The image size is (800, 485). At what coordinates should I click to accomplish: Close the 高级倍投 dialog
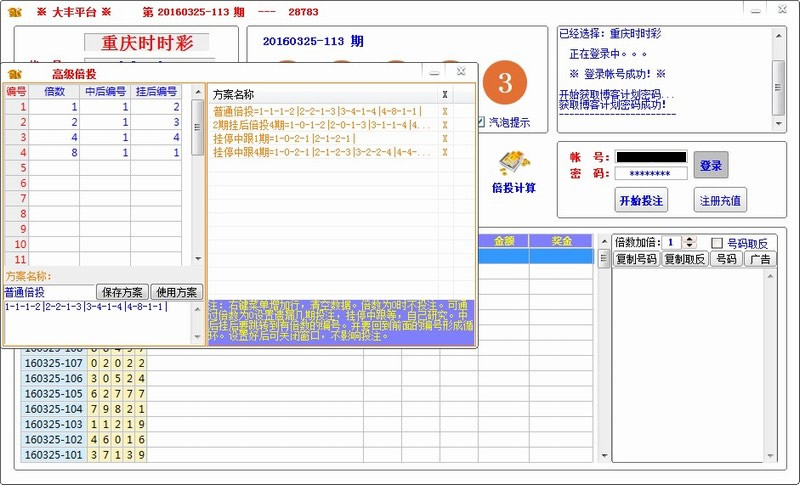[461, 71]
